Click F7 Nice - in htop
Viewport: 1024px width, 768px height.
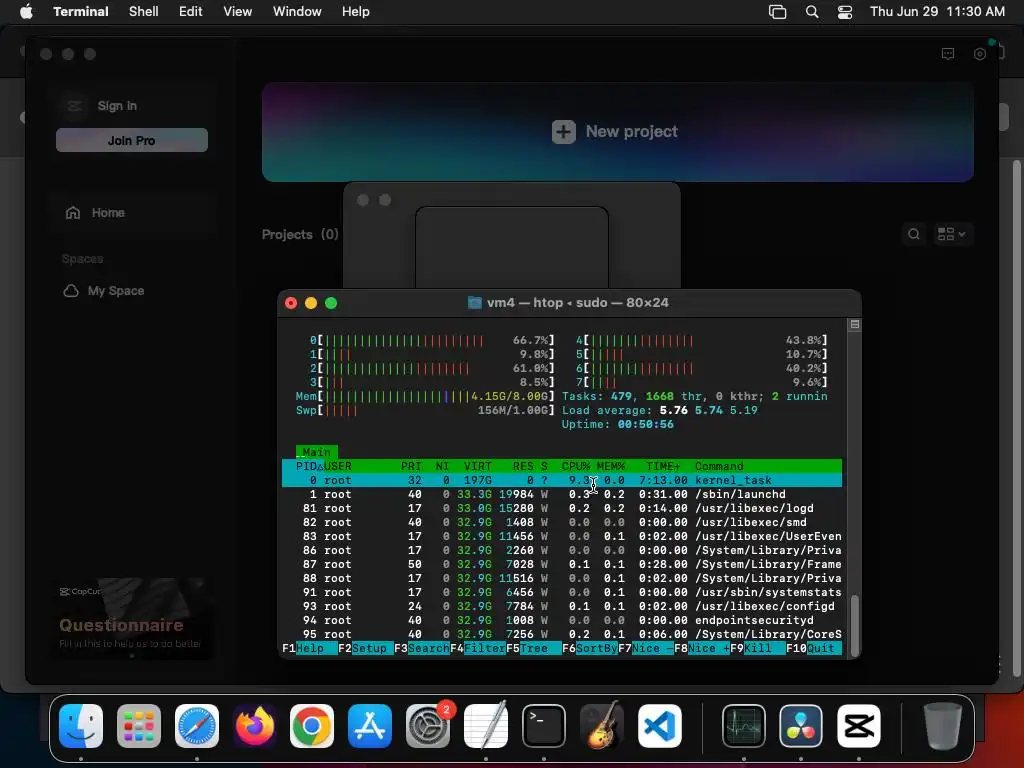646,648
